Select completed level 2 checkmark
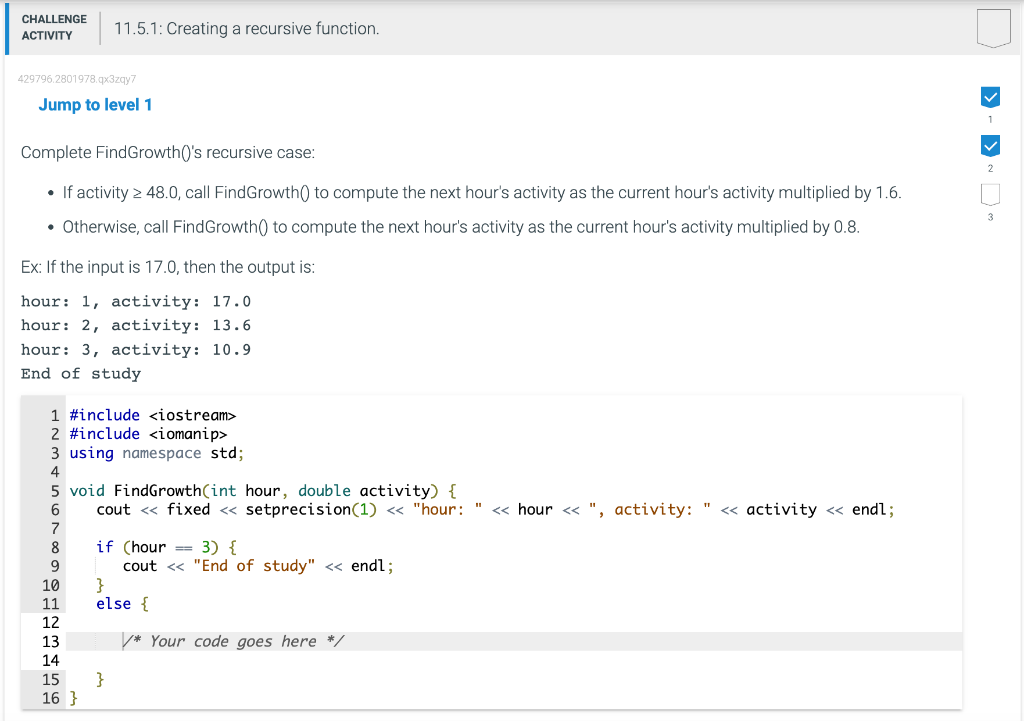The width and height of the screenshot is (1024, 721). 990,146
